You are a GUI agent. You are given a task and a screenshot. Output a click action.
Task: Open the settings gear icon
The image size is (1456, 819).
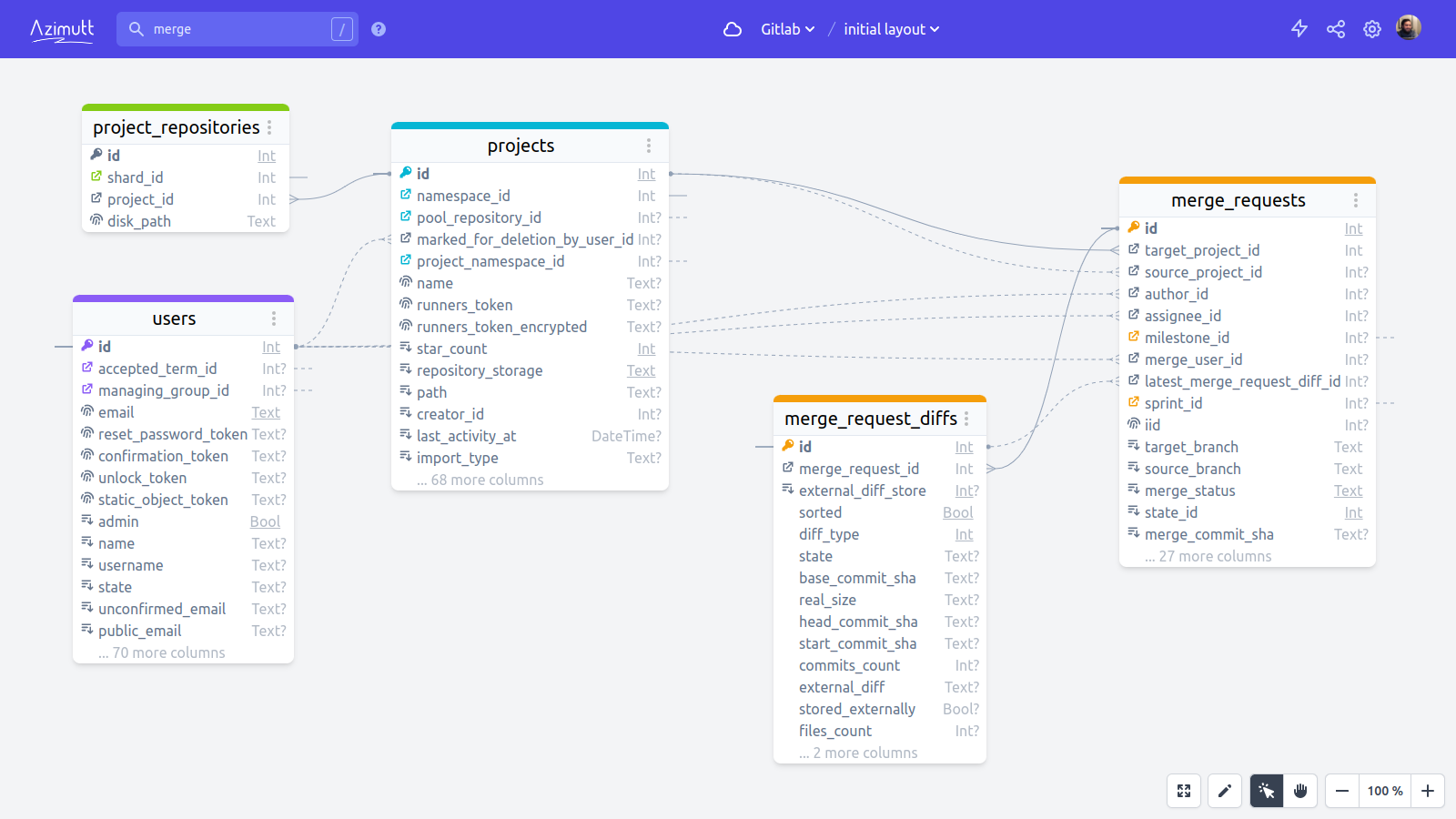(1372, 29)
